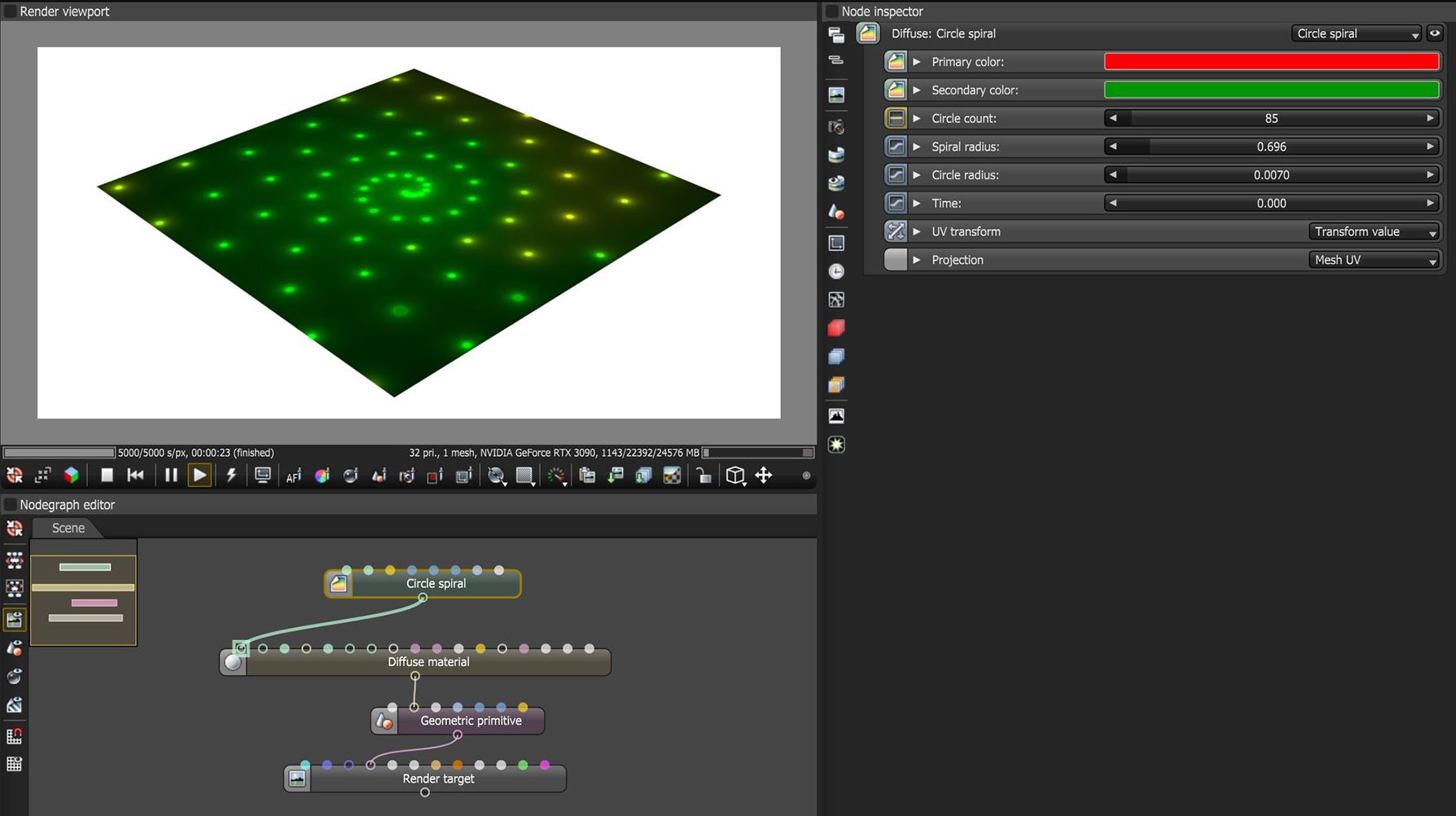Select the film region picker
Viewport: 1456px width, 816px height.
[x=464, y=476]
